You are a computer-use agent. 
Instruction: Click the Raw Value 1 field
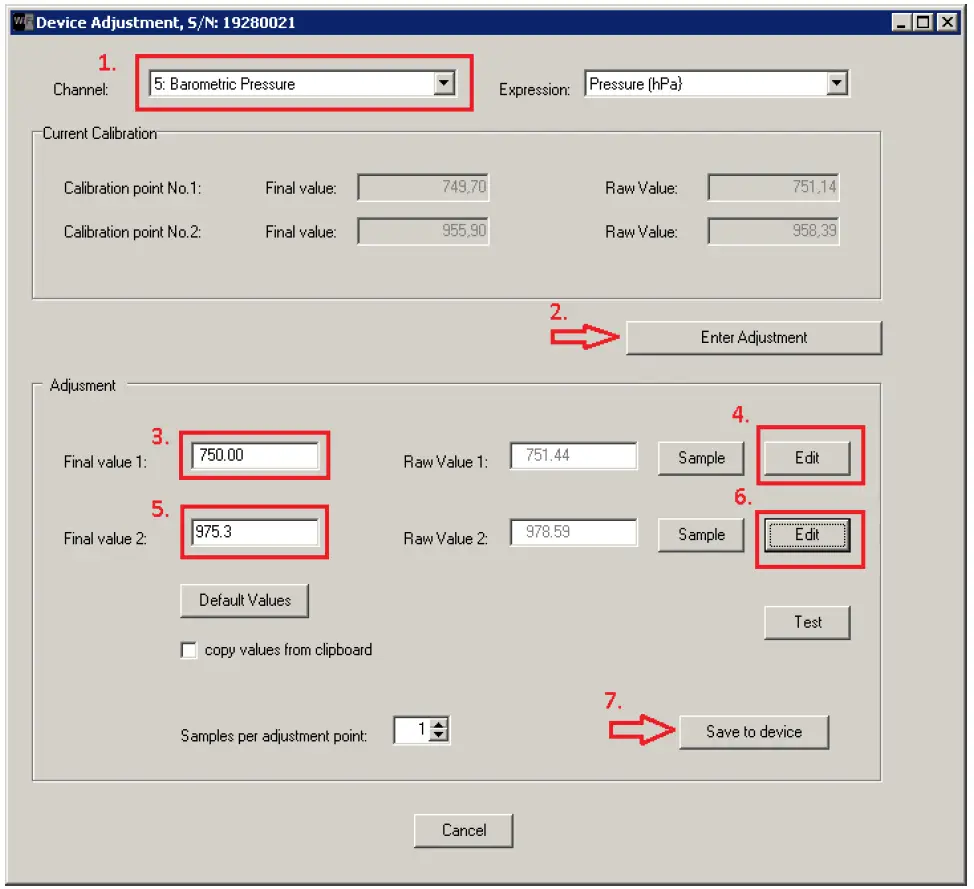point(573,455)
